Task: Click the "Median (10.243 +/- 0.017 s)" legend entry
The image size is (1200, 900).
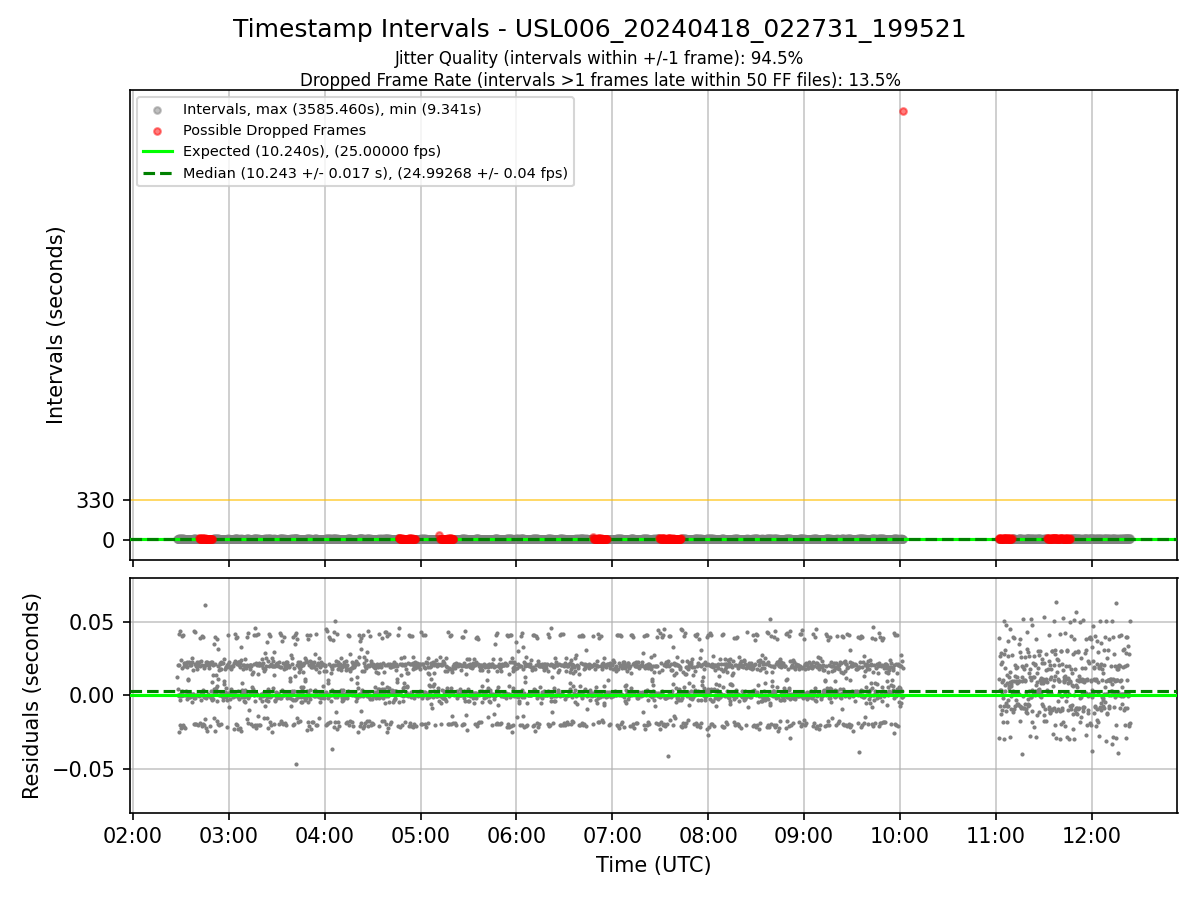Action: 375,173
